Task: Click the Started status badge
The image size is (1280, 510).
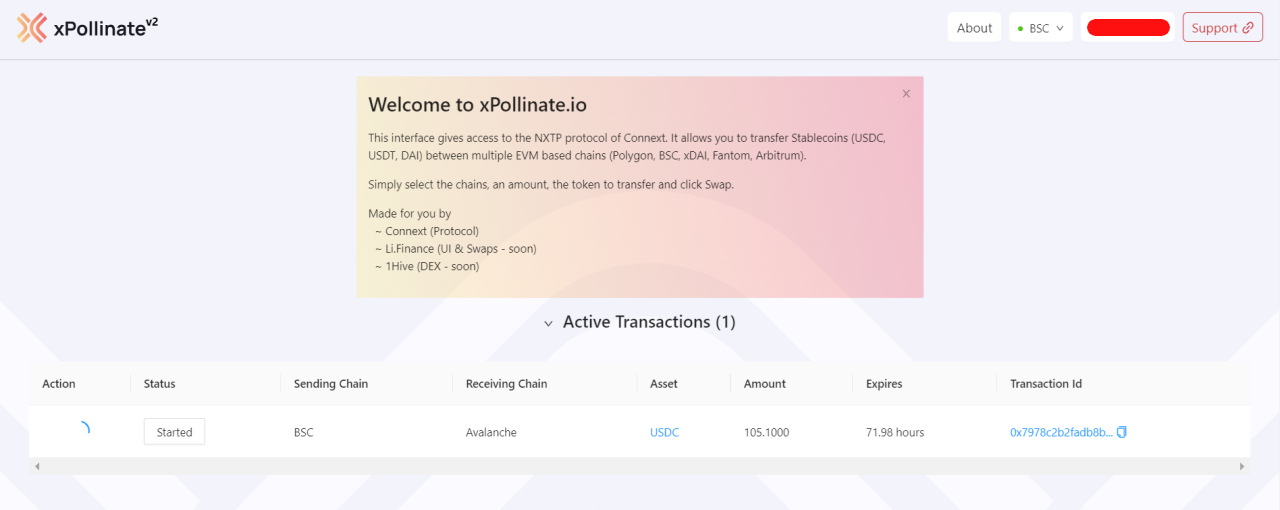Action: 174,432
